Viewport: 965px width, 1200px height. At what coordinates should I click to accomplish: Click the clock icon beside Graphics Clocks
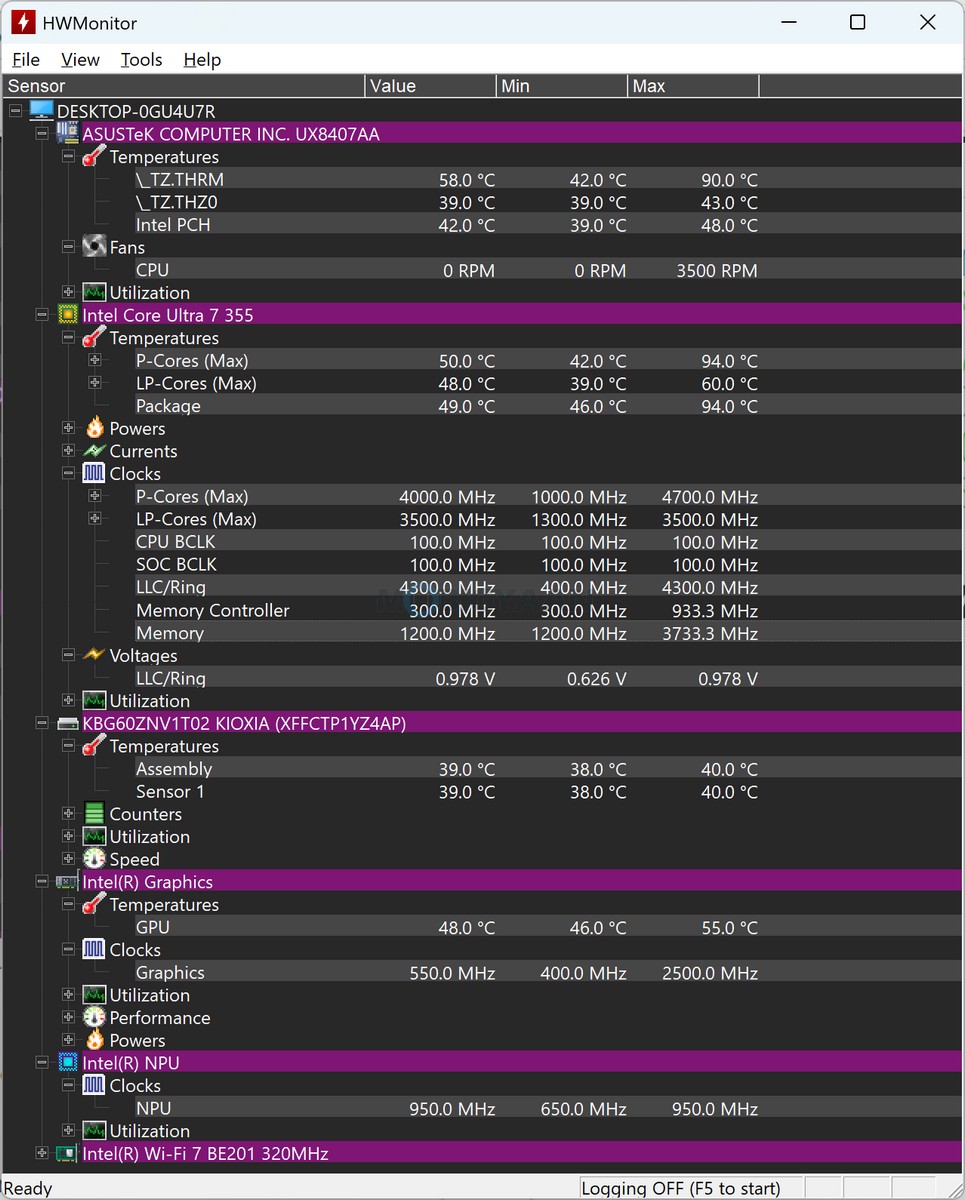pos(94,949)
